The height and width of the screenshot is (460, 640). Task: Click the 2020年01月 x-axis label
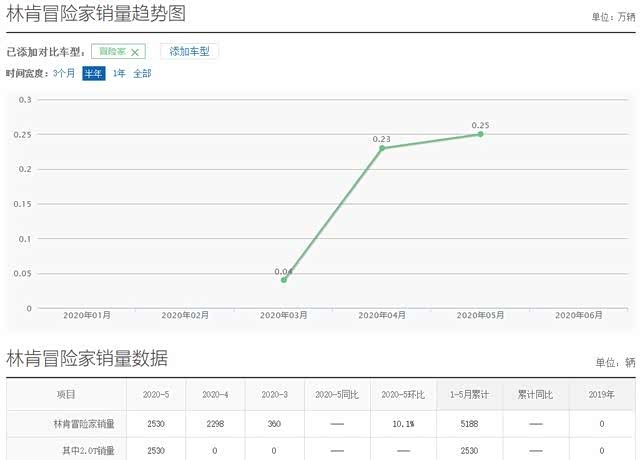pyautogui.click(x=87, y=315)
